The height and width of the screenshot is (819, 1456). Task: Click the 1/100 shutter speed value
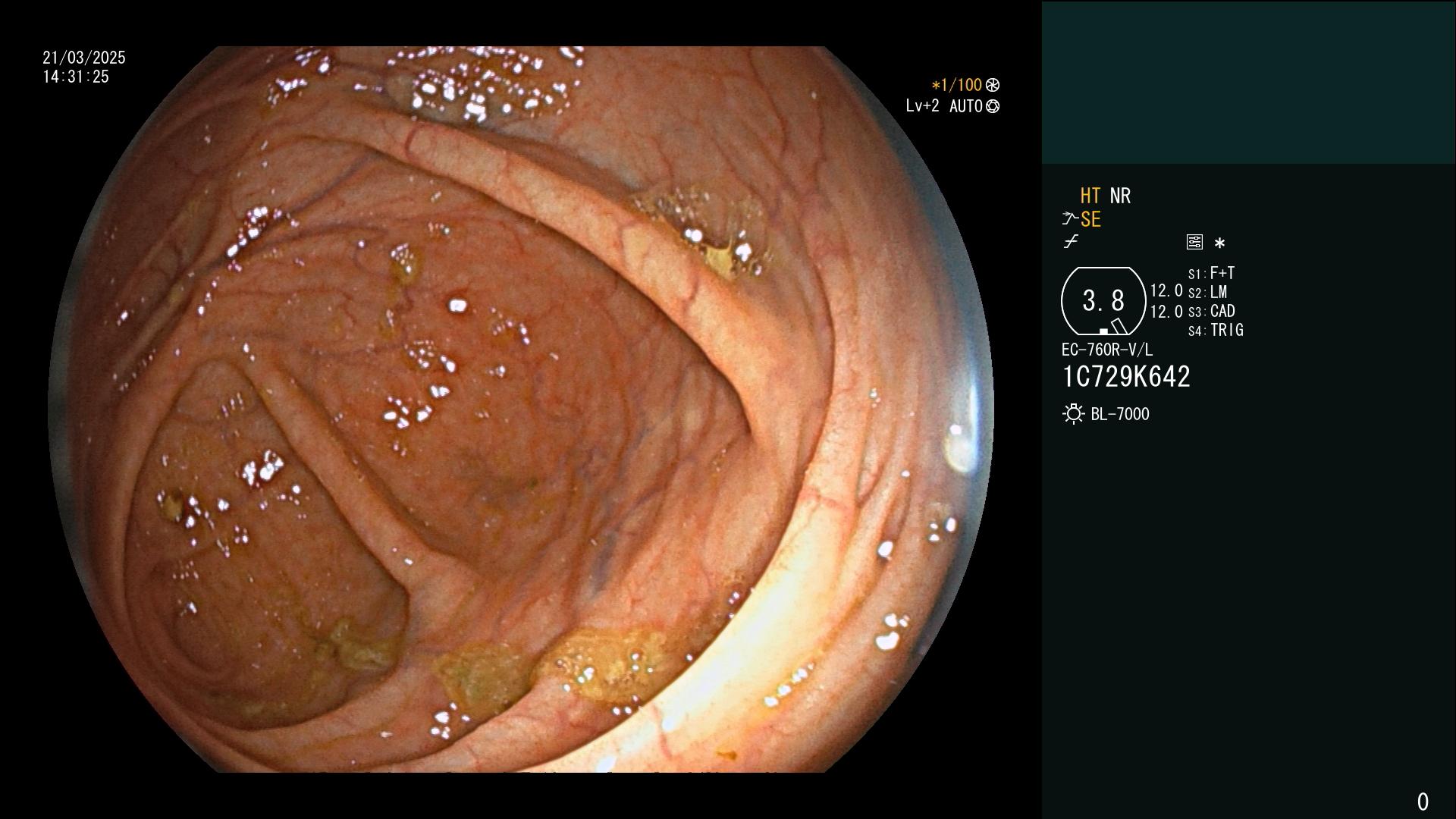coord(957,85)
